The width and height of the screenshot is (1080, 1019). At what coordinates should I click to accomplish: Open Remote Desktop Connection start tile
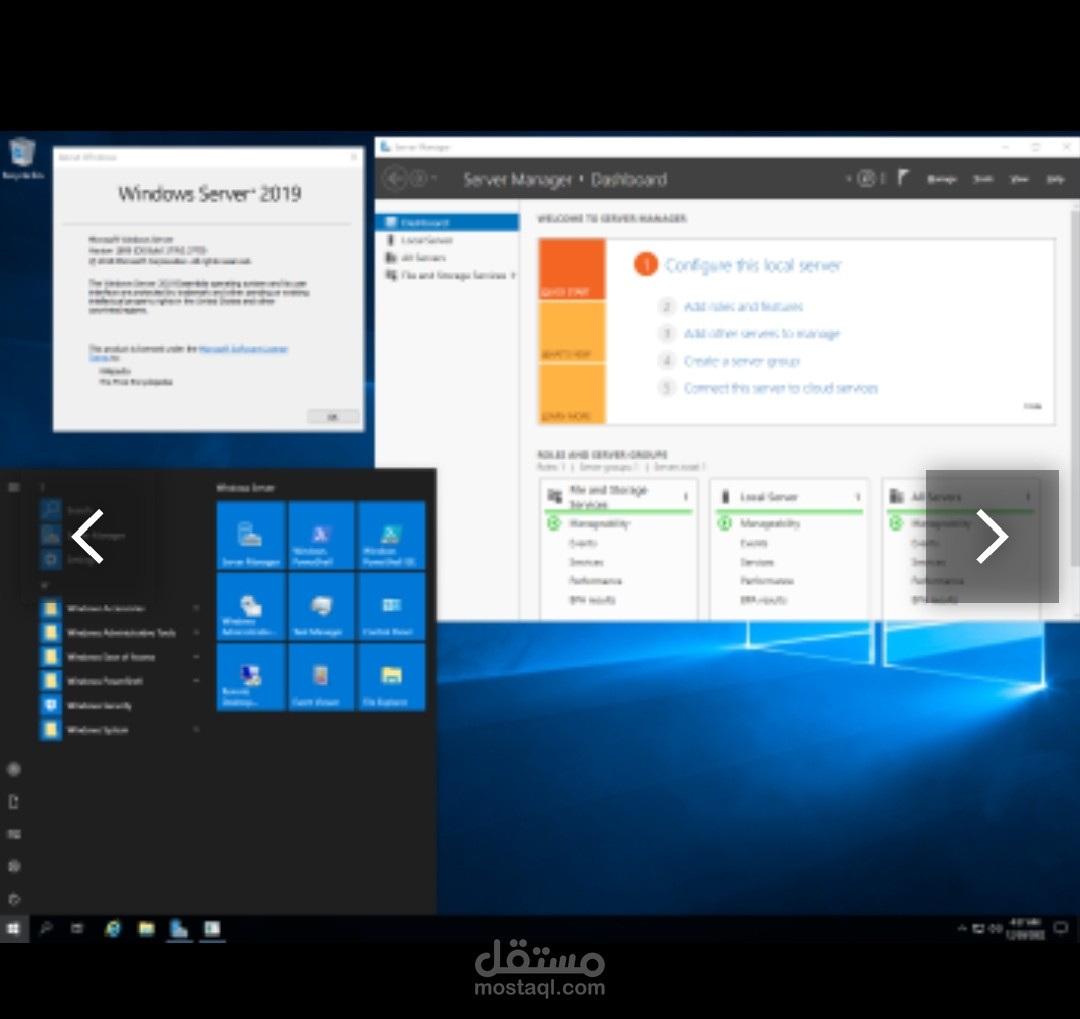pyautogui.click(x=251, y=677)
